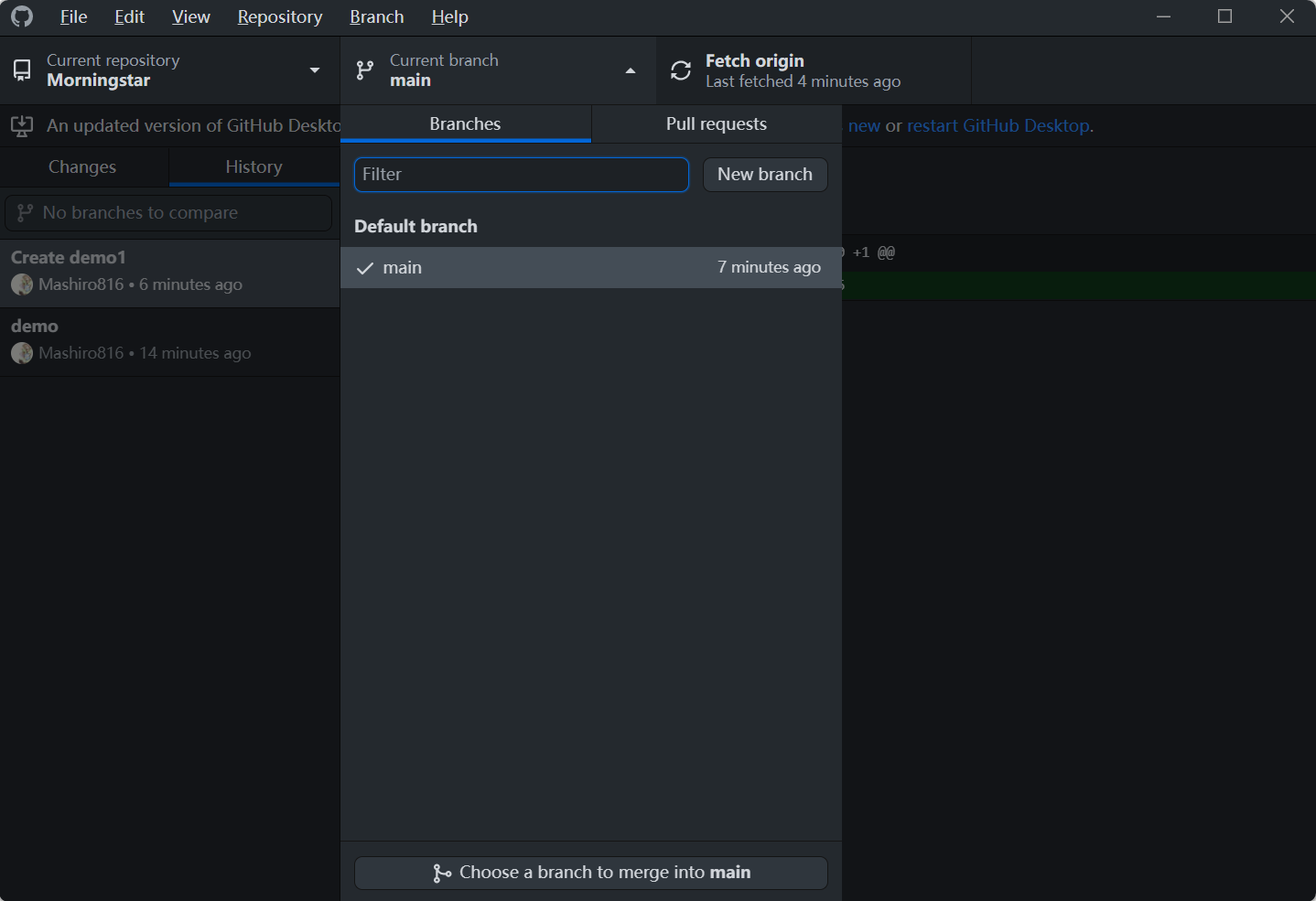Open the Repository menu

[x=279, y=16]
